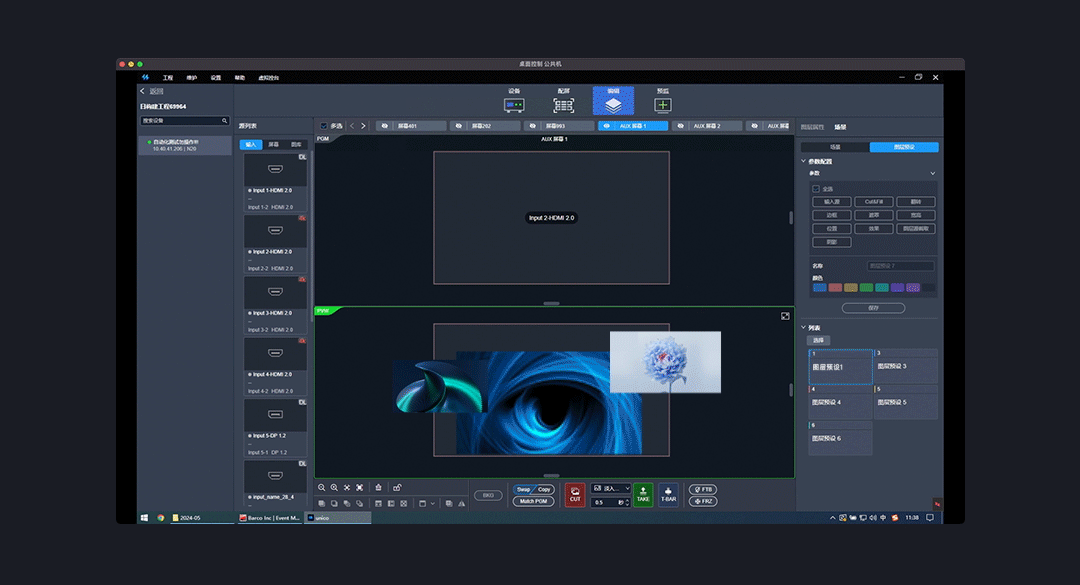Hit the green TAKE button
This screenshot has width=1080, height=585.
(643, 495)
